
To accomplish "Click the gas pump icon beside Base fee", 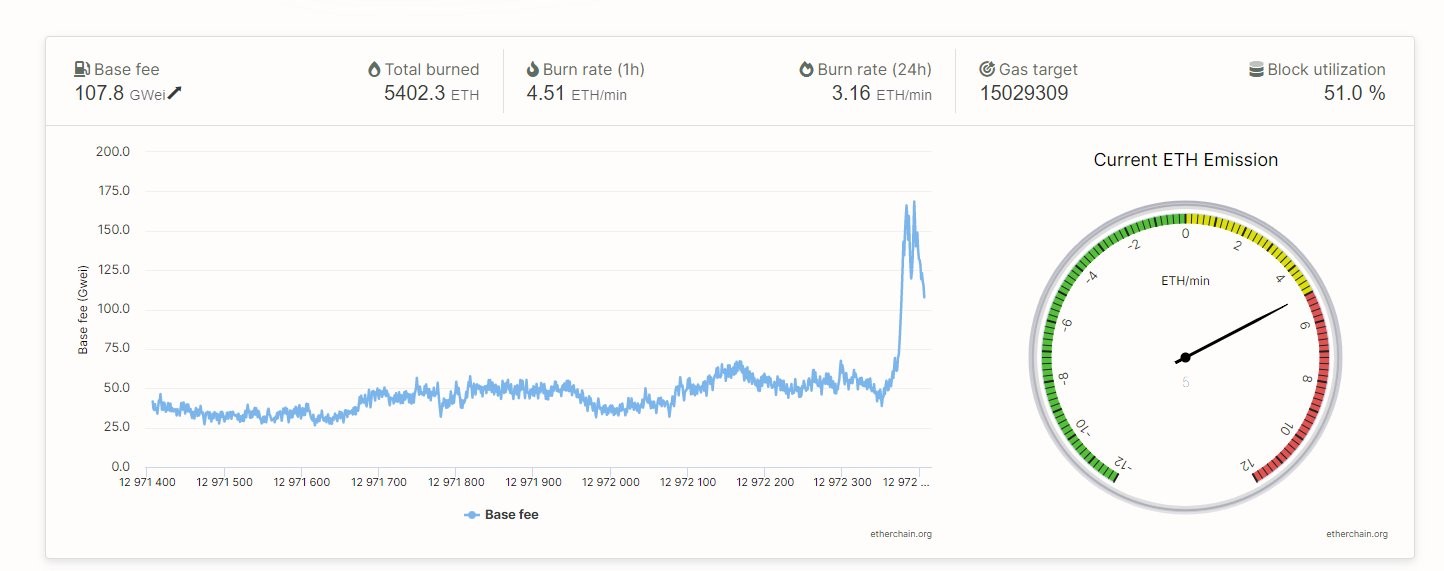I will (x=82, y=69).
